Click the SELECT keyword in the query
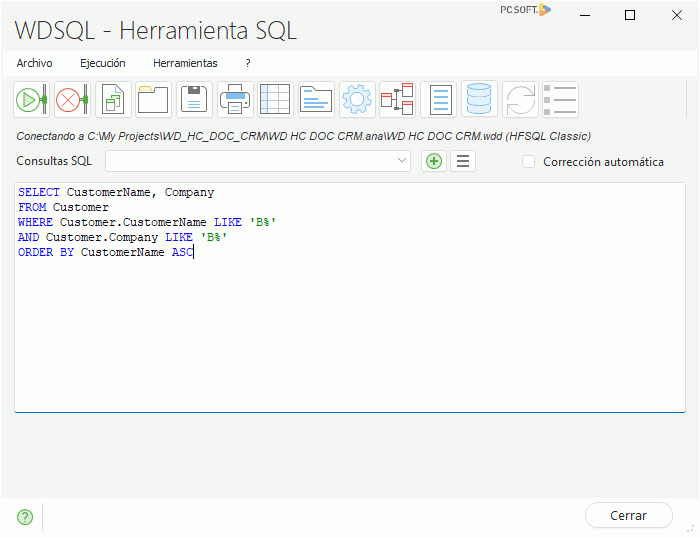The height and width of the screenshot is (538, 700). (x=39, y=192)
